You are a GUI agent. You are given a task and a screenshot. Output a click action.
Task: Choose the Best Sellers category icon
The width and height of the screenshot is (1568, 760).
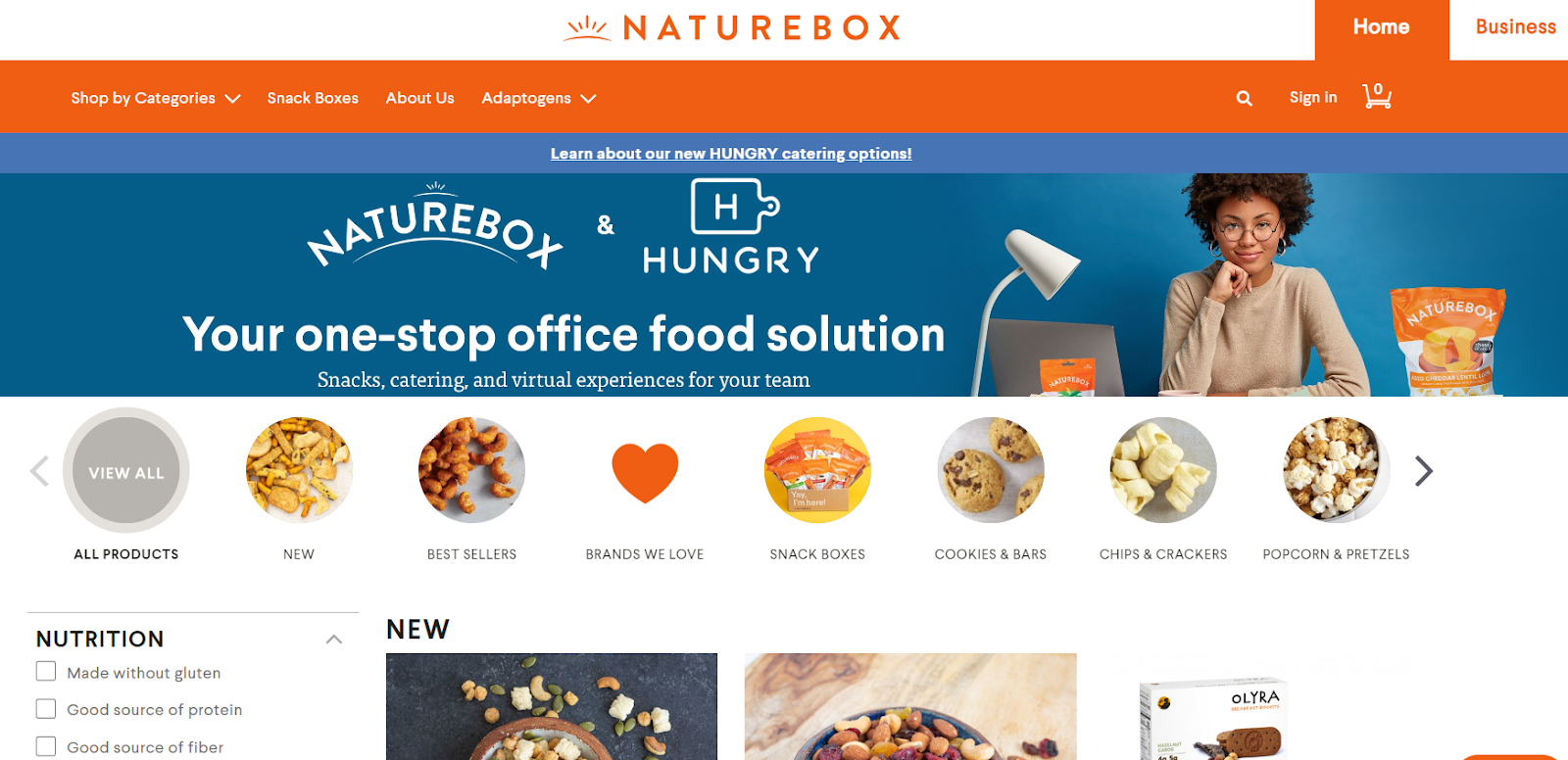(x=471, y=470)
